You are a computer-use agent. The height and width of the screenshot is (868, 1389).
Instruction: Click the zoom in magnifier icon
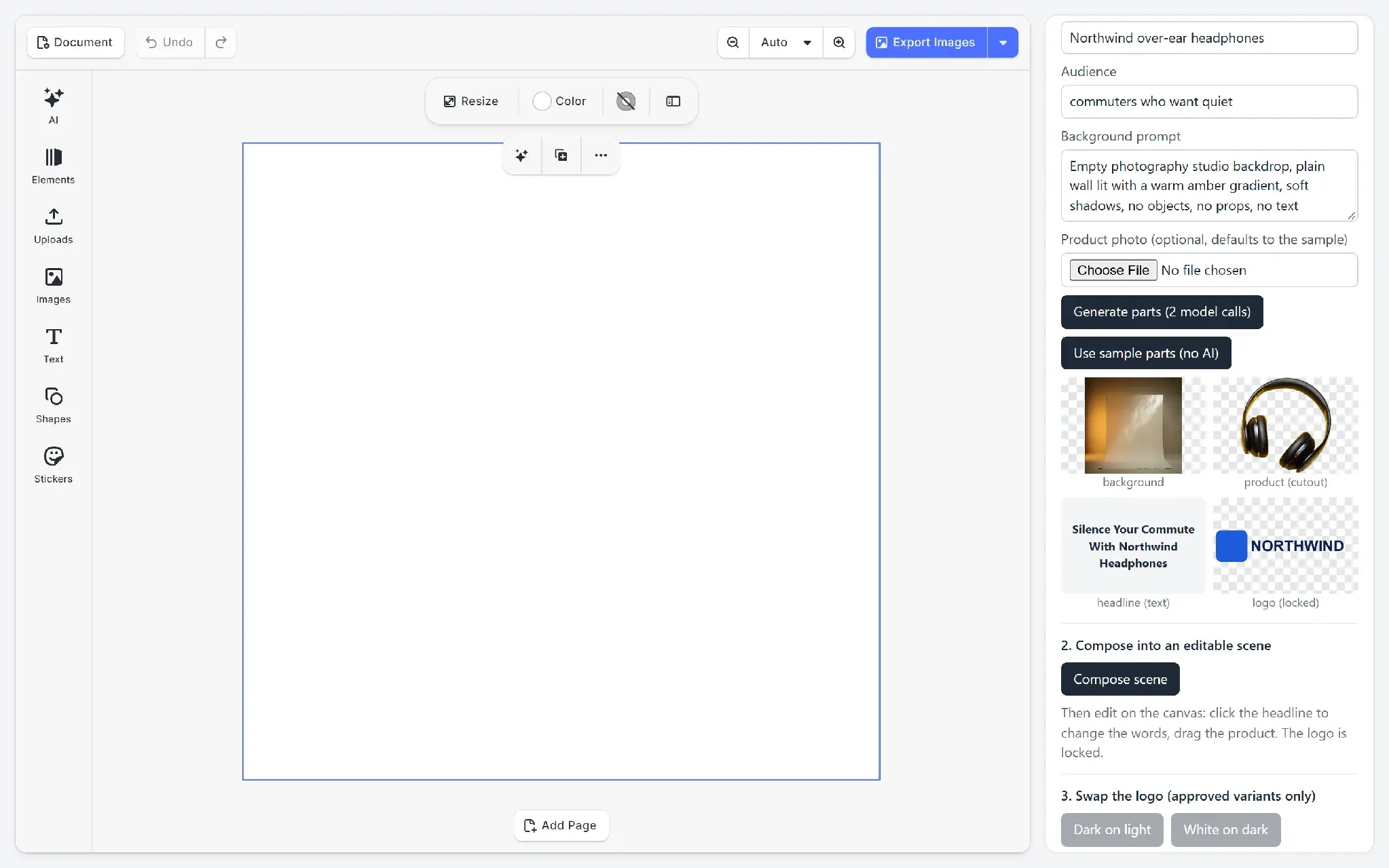[839, 42]
